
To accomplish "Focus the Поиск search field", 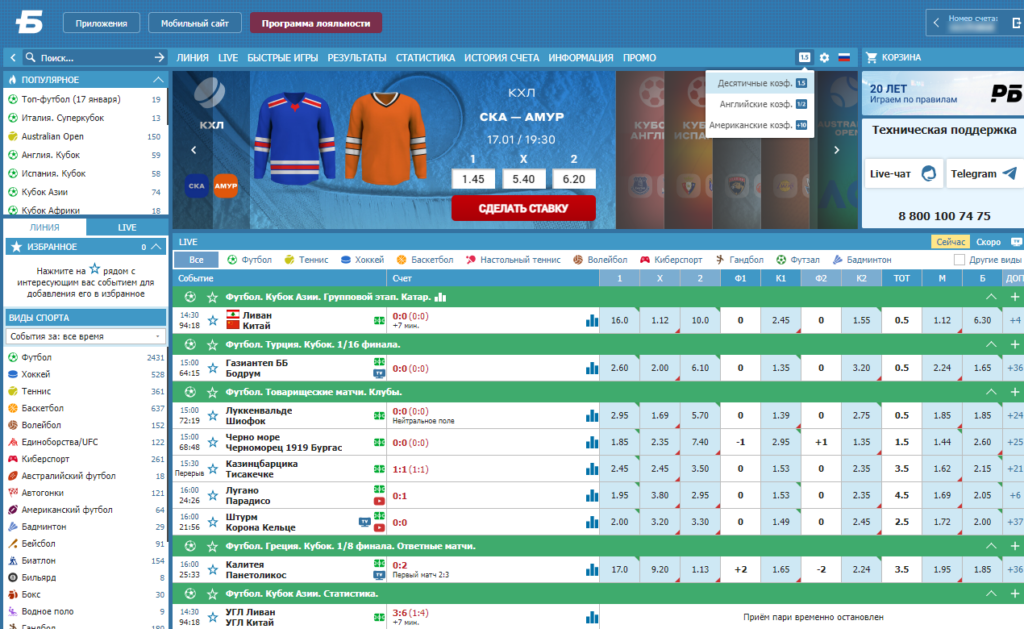I will 95,57.
